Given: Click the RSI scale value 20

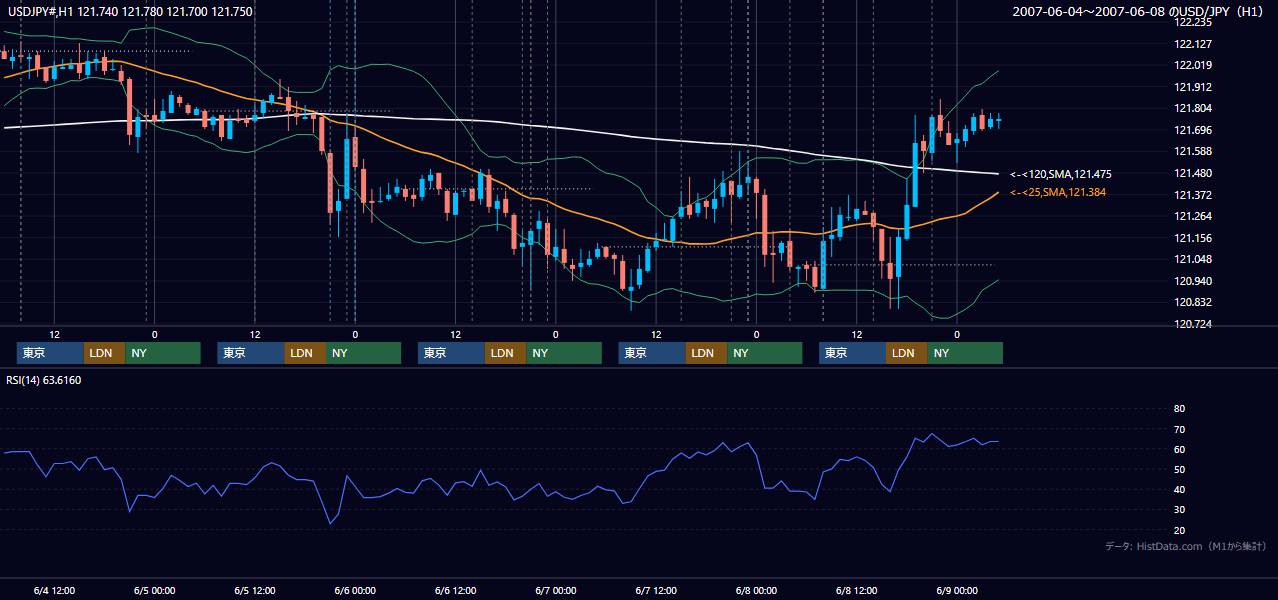Looking at the screenshot, I should click(x=1179, y=530).
